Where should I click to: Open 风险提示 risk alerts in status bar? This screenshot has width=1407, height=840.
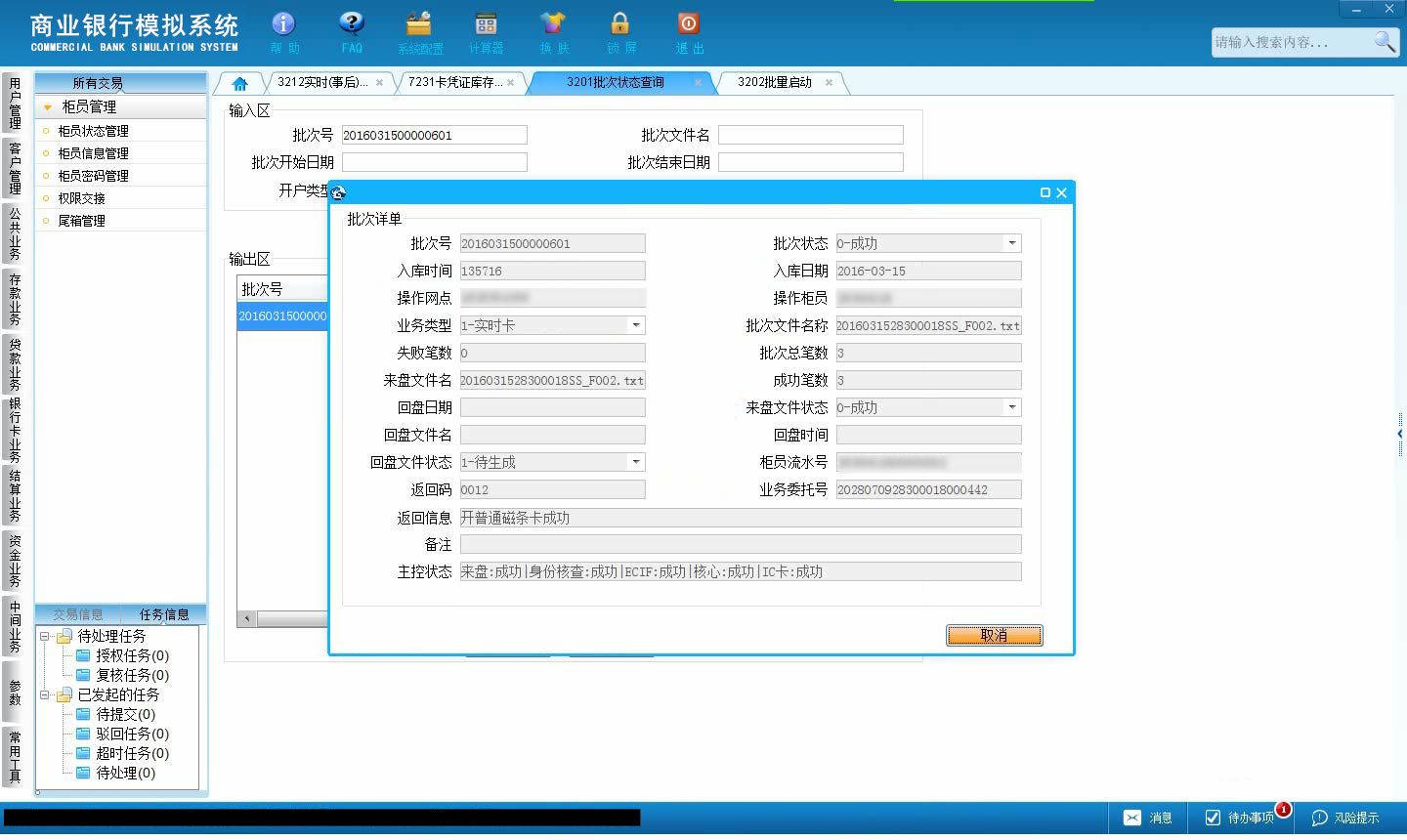(x=1345, y=818)
